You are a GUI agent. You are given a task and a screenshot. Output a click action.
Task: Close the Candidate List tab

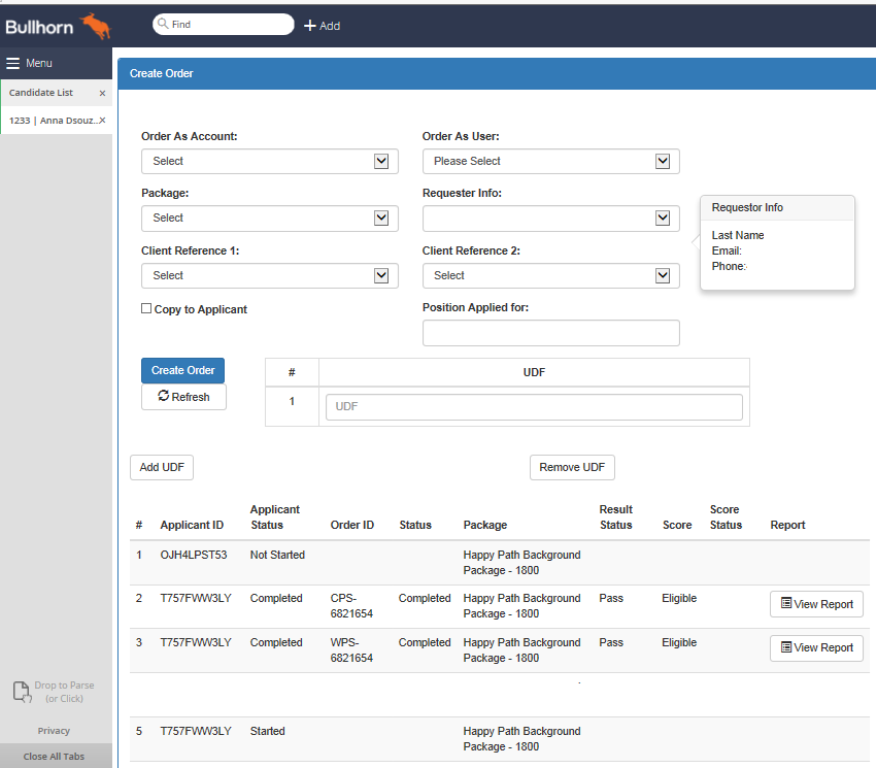pyautogui.click(x=102, y=93)
